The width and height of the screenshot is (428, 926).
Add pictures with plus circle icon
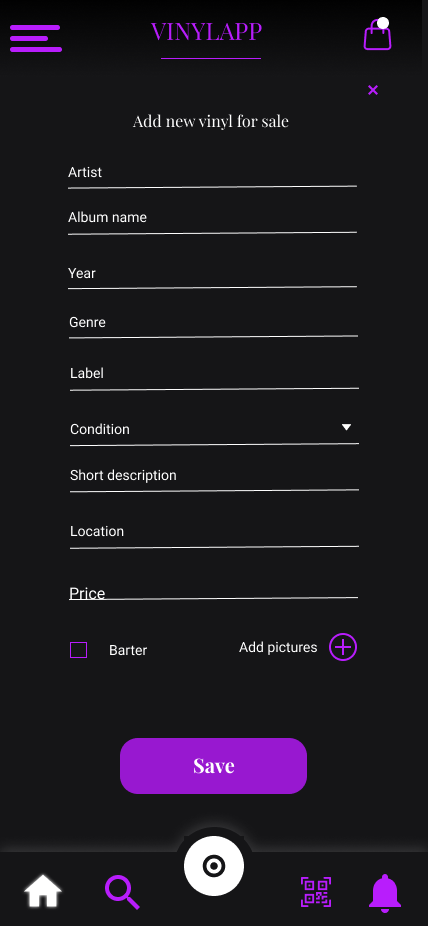[x=343, y=647]
